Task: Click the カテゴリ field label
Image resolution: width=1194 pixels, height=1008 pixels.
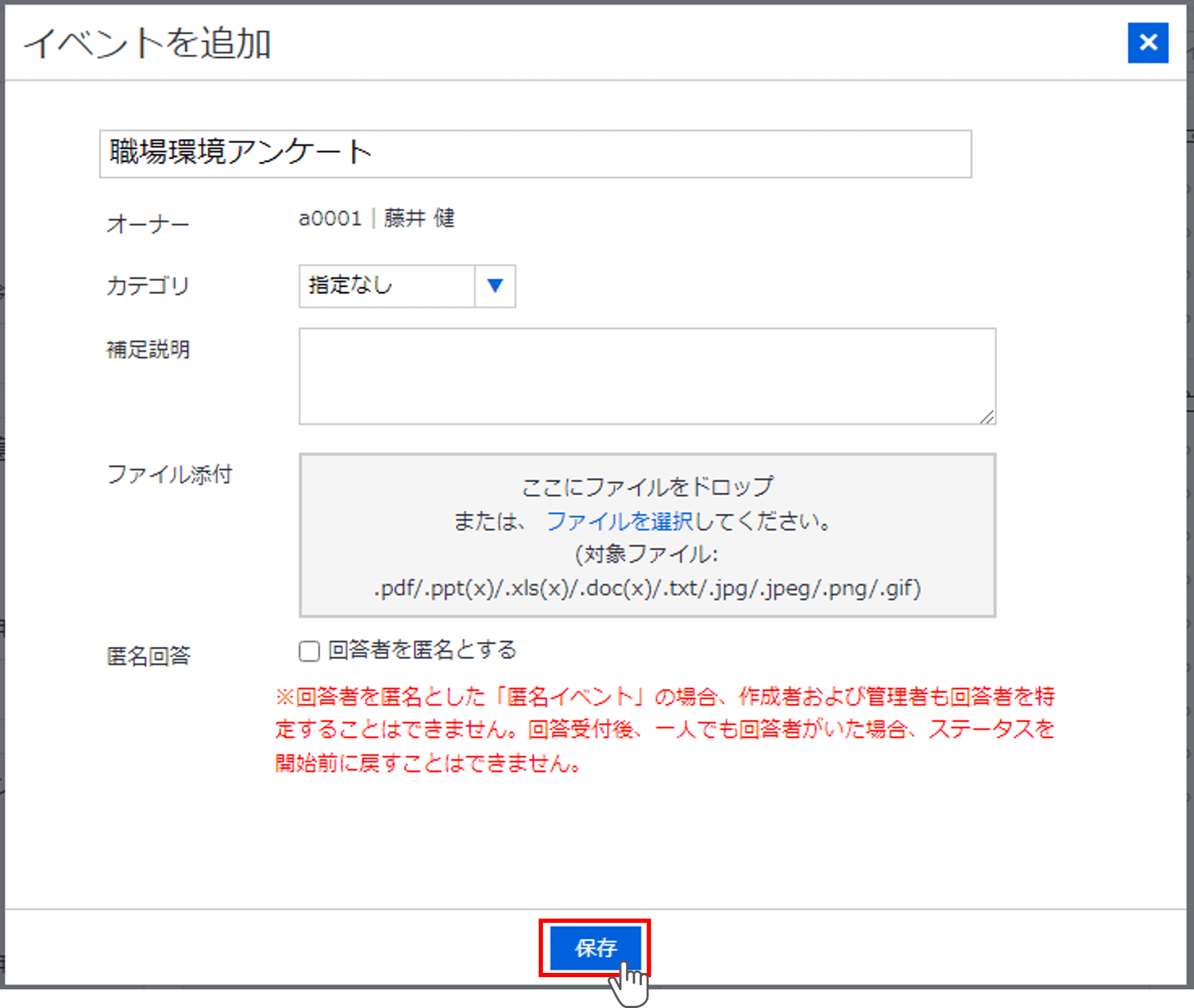Action: 147,286
